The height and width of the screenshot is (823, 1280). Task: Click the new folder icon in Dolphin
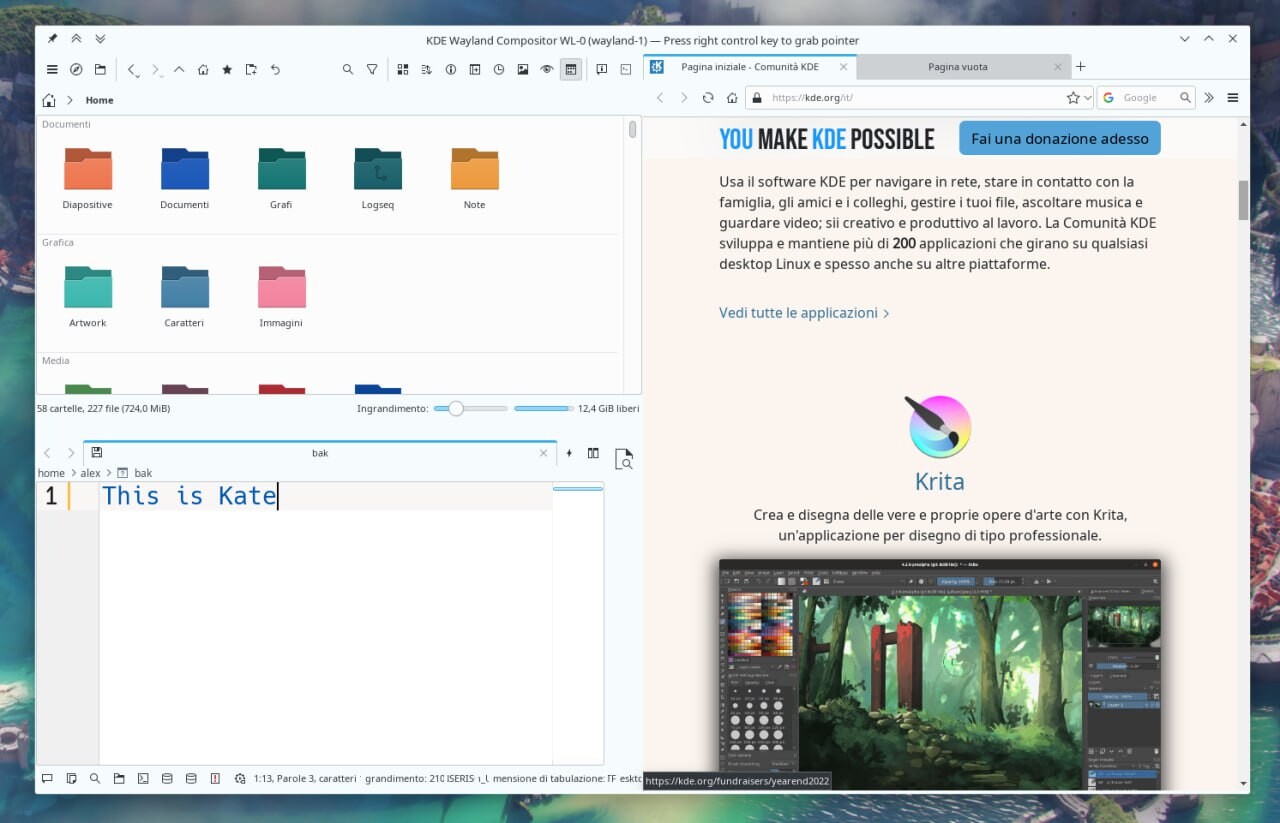(251, 70)
